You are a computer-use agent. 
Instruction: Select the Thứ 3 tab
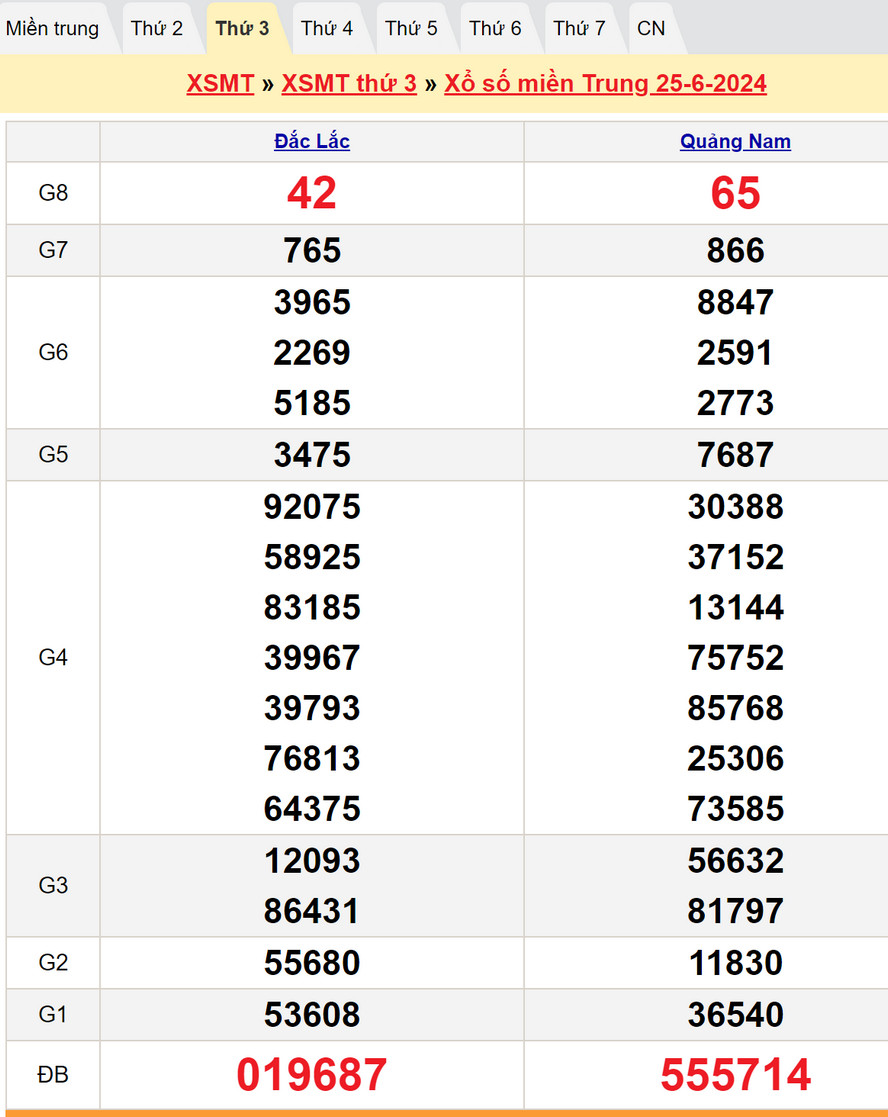242,28
